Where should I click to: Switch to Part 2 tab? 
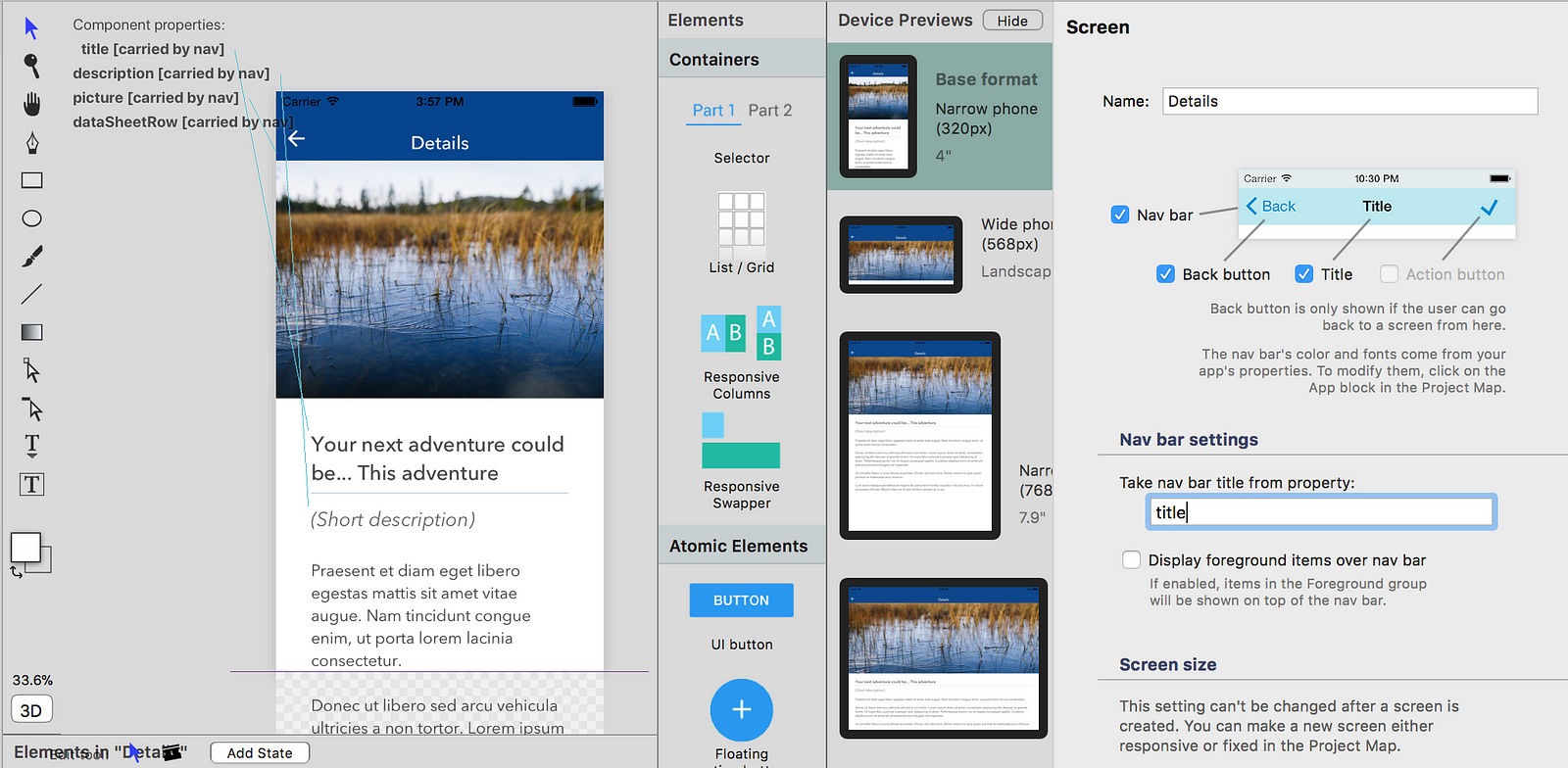(x=770, y=111)
